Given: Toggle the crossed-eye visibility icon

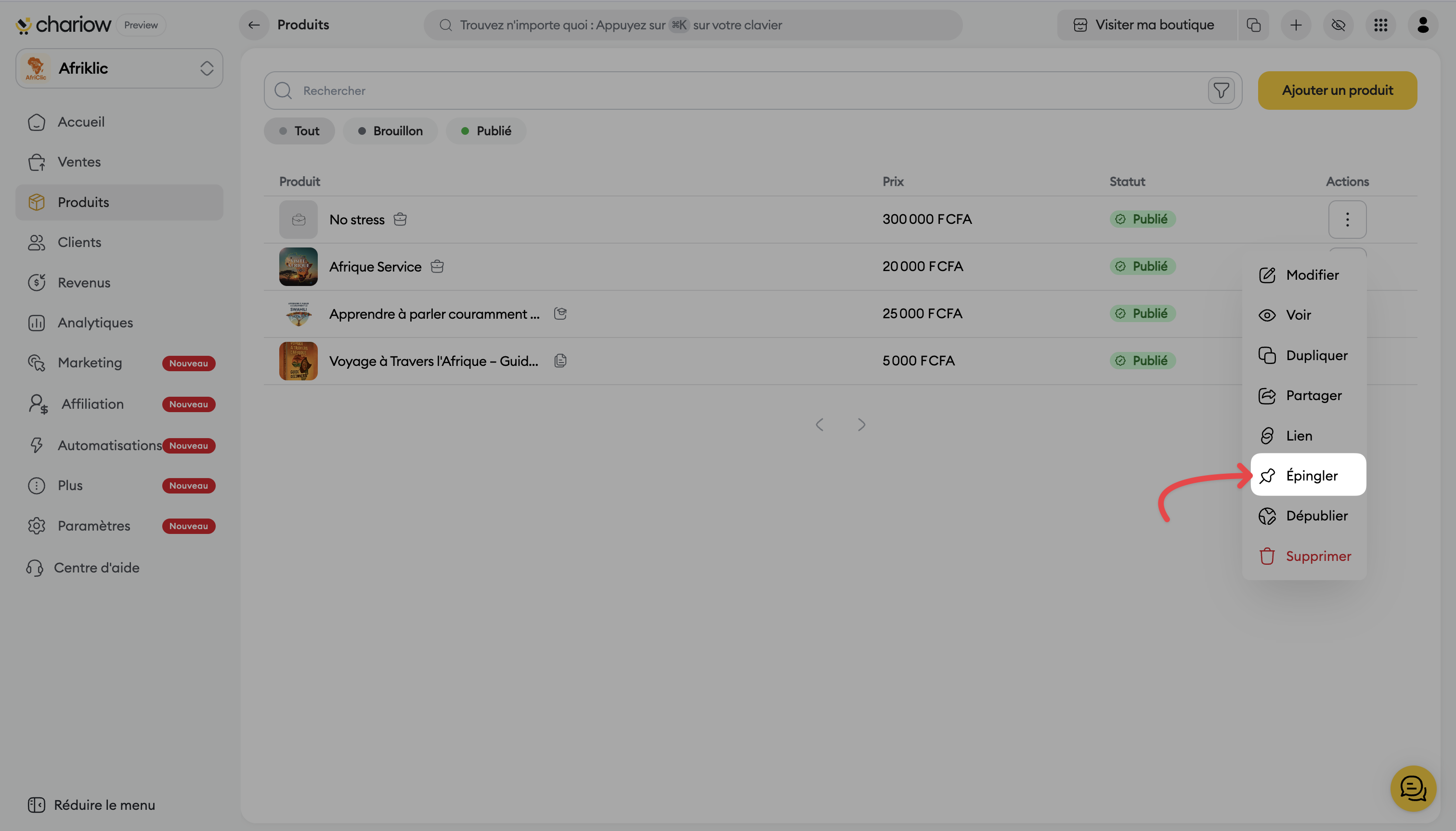Looking at the screenshot, I should [x=1338, y=25].
